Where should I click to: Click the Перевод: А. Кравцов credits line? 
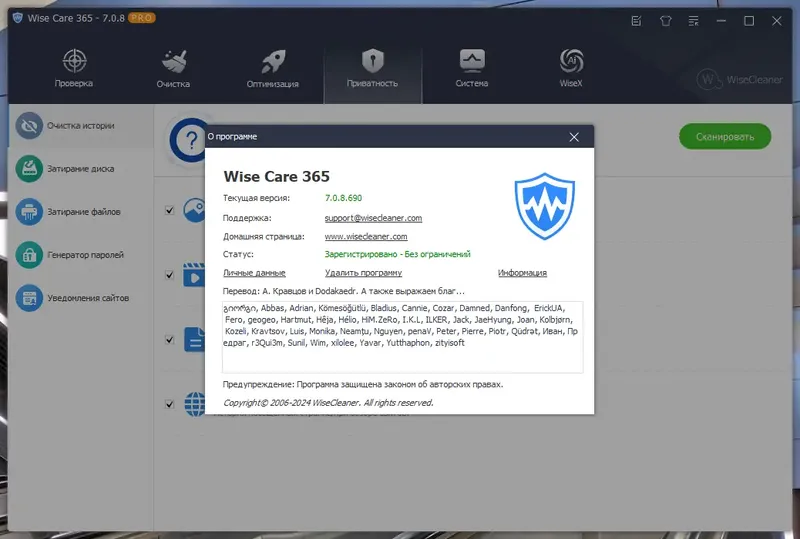(343, 291)
